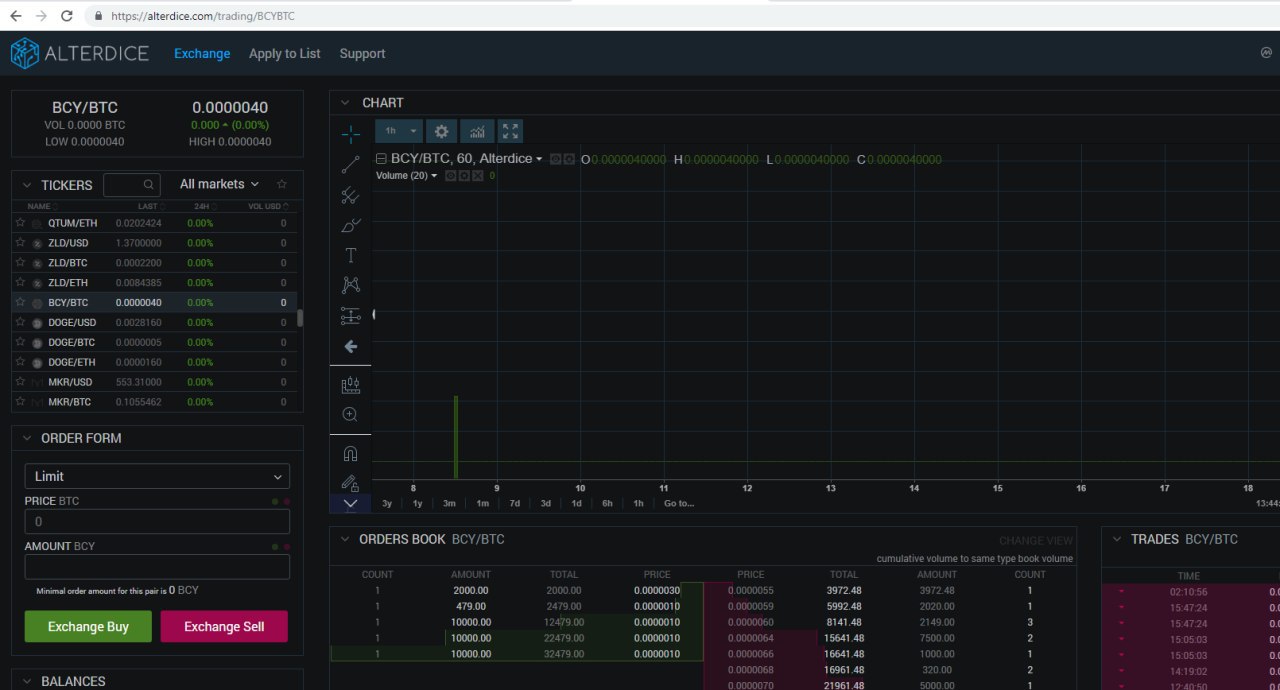This screenshot has width=1280, height=690.
Task: Open the Limit order type dropdown
Action: click(x=157, y=476)
